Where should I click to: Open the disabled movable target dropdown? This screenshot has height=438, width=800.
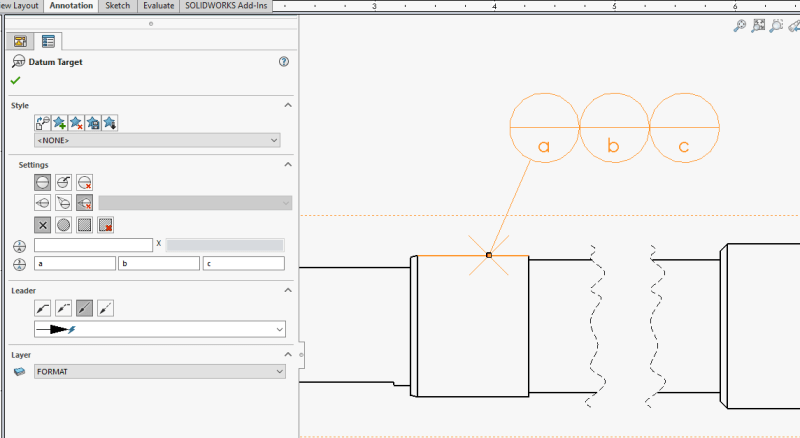click(195, 203)
